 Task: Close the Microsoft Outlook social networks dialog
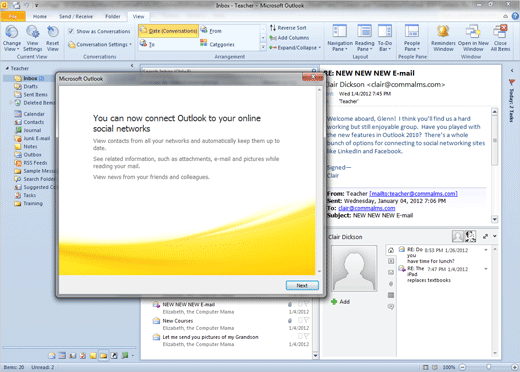click(313, 77)
